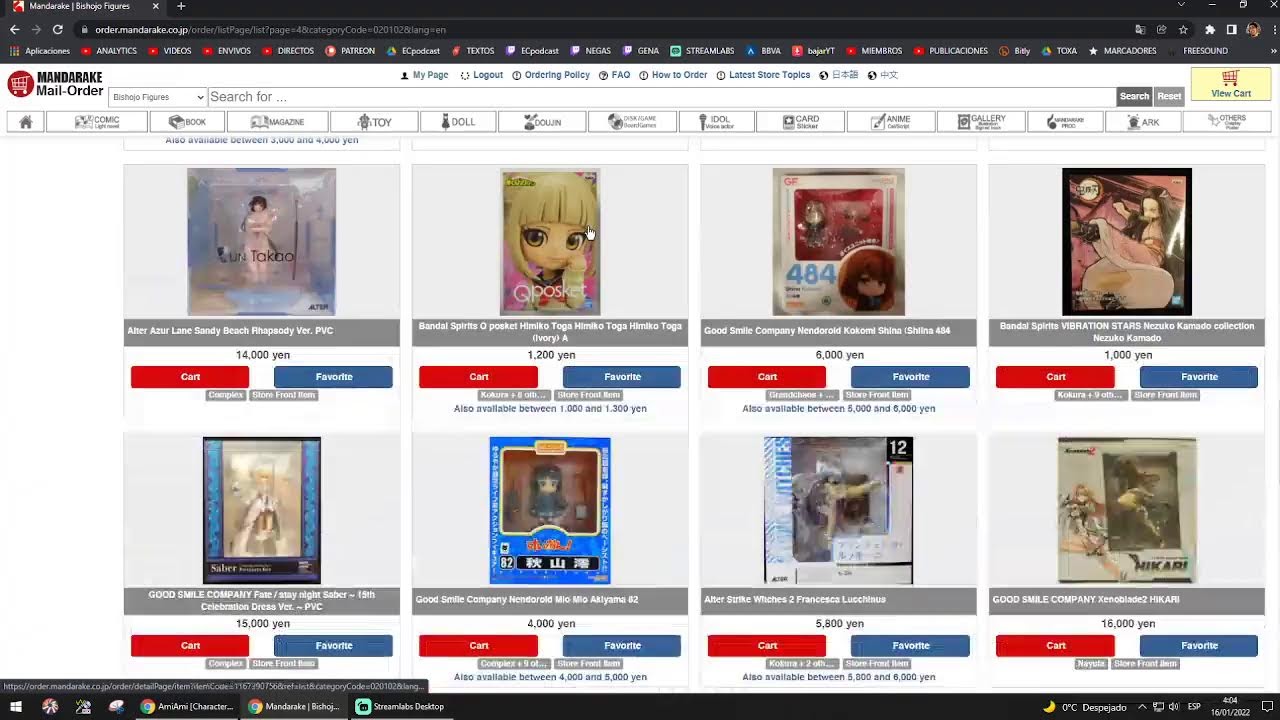The width and height of the screenshot is (1280, 720).
Task: Open the OTHERS category
Action: click(x=1226, y=122)
